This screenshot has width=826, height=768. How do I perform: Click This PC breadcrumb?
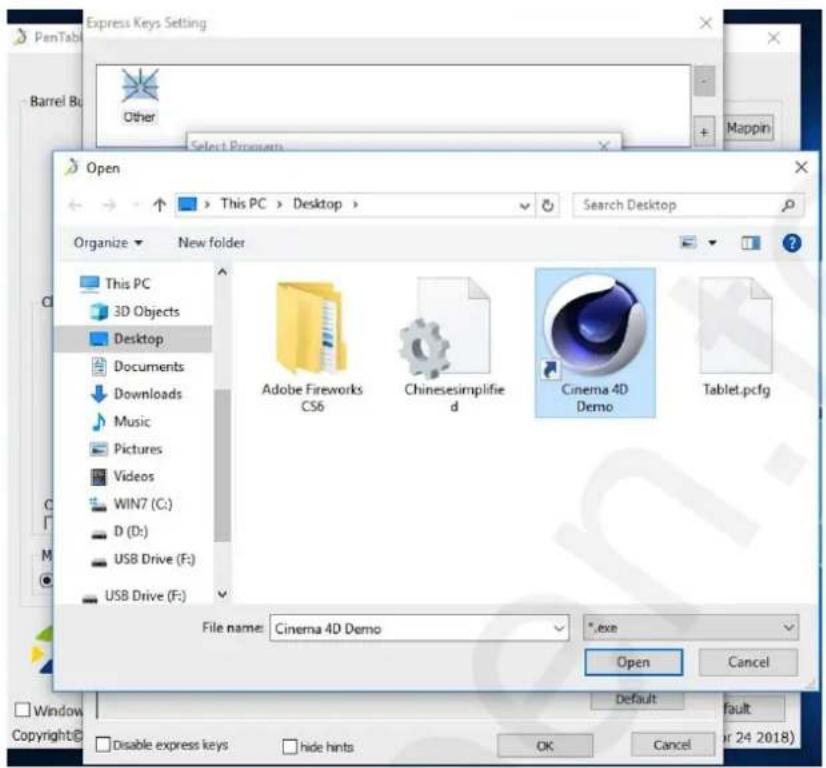243,204
